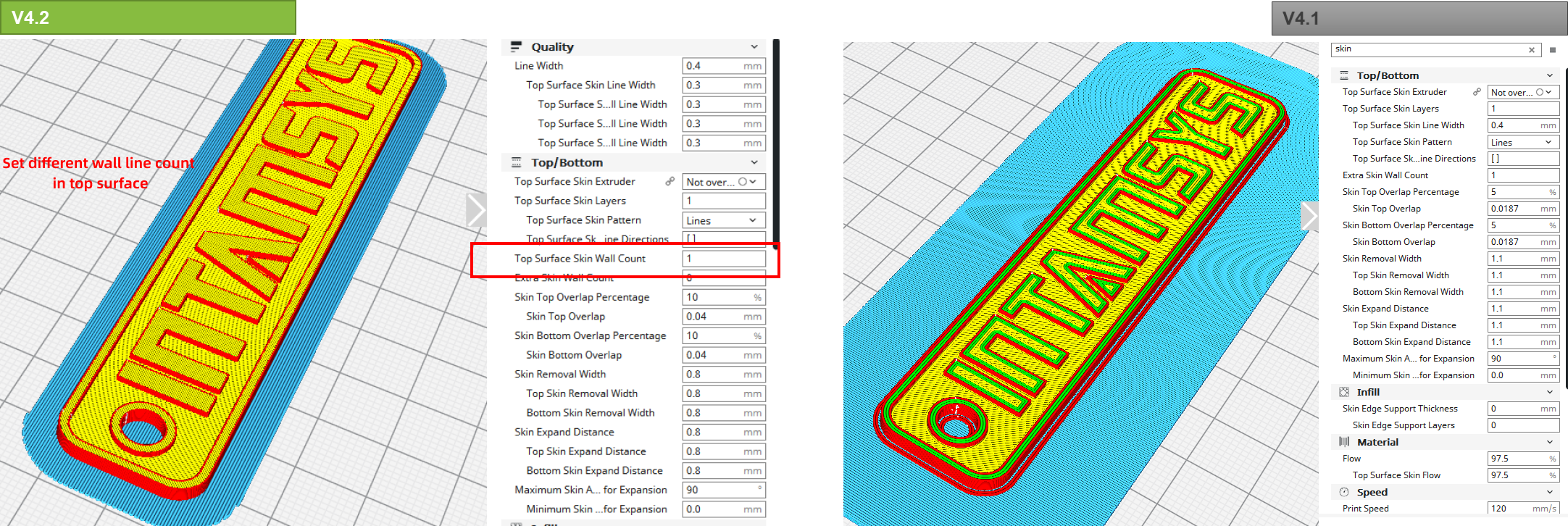1568x526 pixels.
Task: Click the Infill section icon
Action: pyautogui.click(x=1344, y=392)
